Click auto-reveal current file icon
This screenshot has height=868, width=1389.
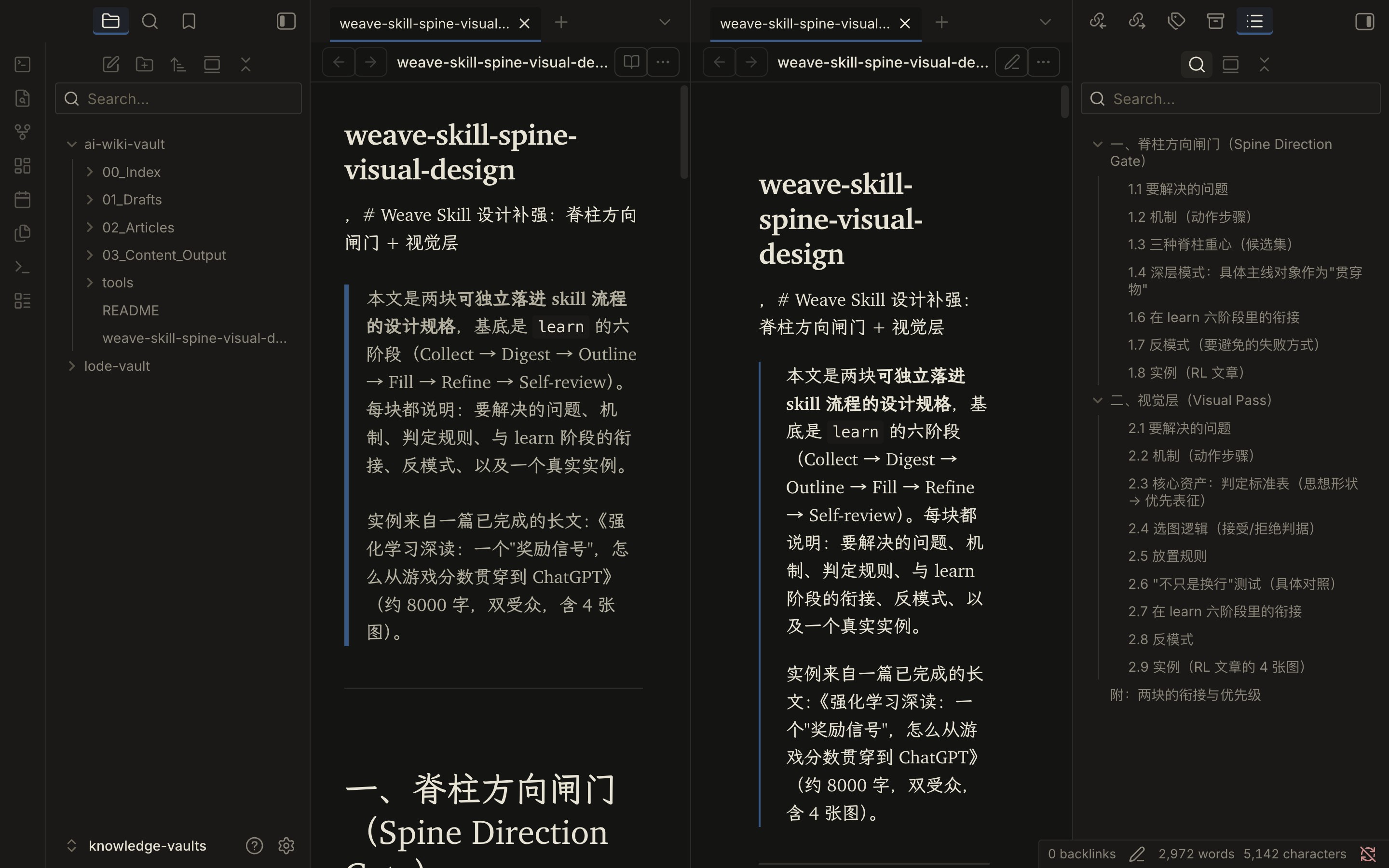point(212,64)
